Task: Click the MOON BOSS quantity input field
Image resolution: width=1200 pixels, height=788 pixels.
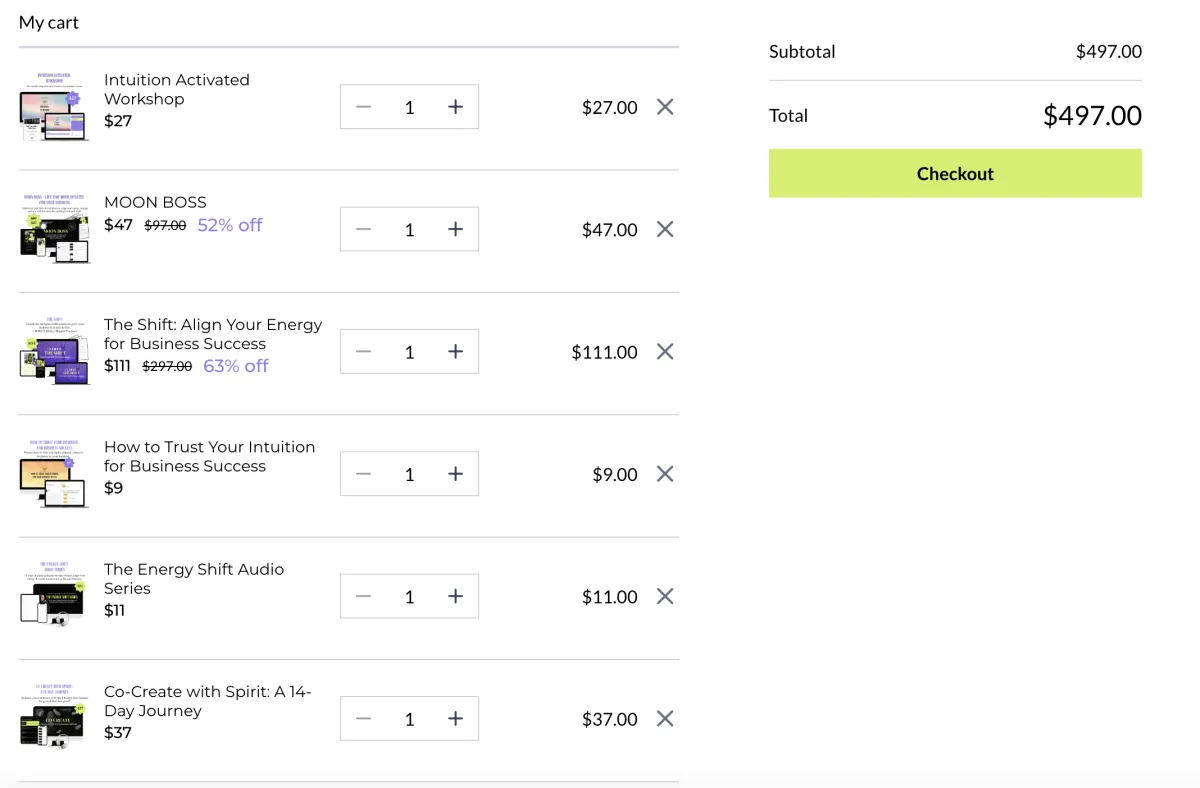Action: (x=409, y=229)
